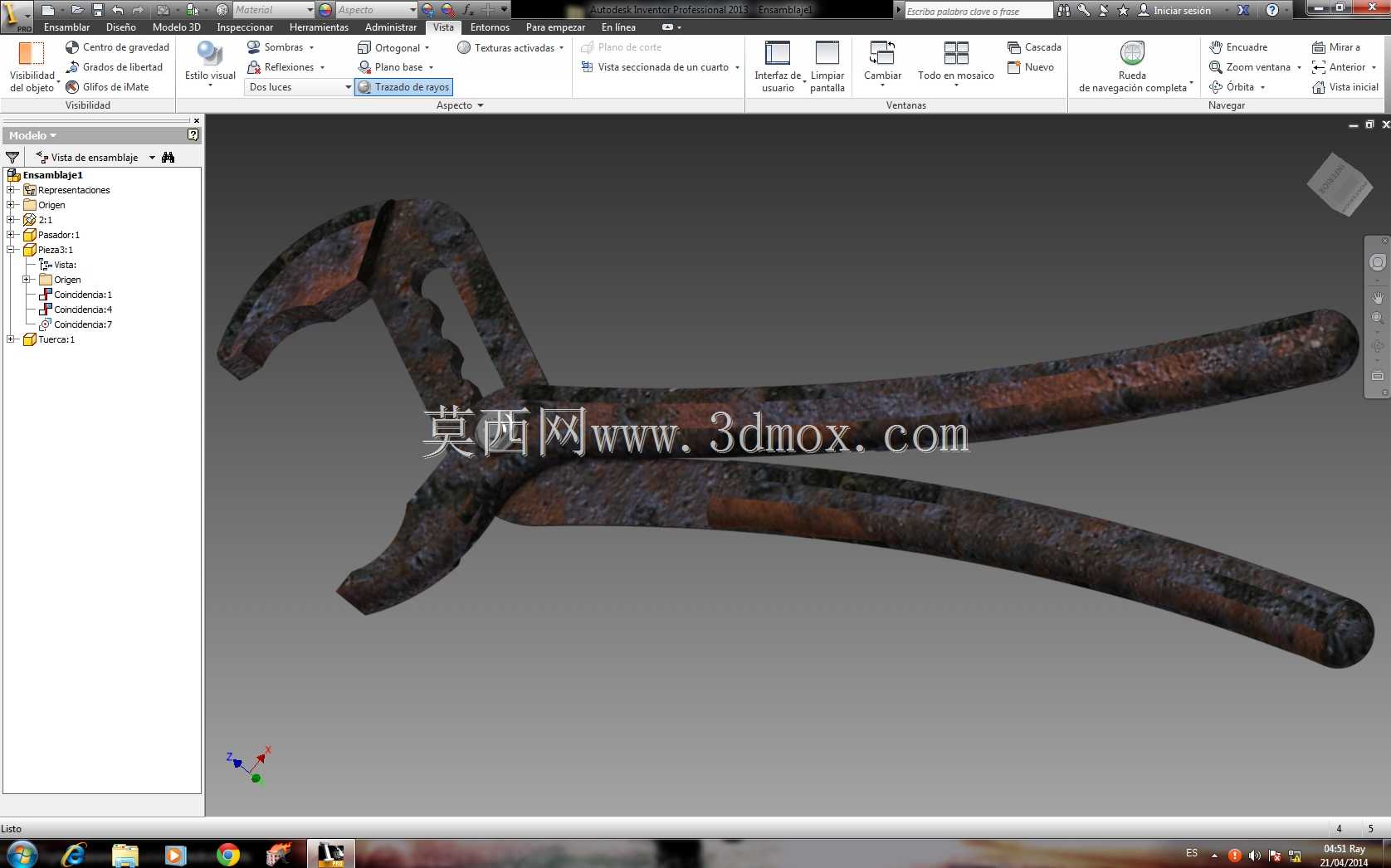The height and width of the screenshot is (868, 1391).
Task: Click the Save icon in quick access toolbar
Action: pyautogui.click(x=97, y=10)
